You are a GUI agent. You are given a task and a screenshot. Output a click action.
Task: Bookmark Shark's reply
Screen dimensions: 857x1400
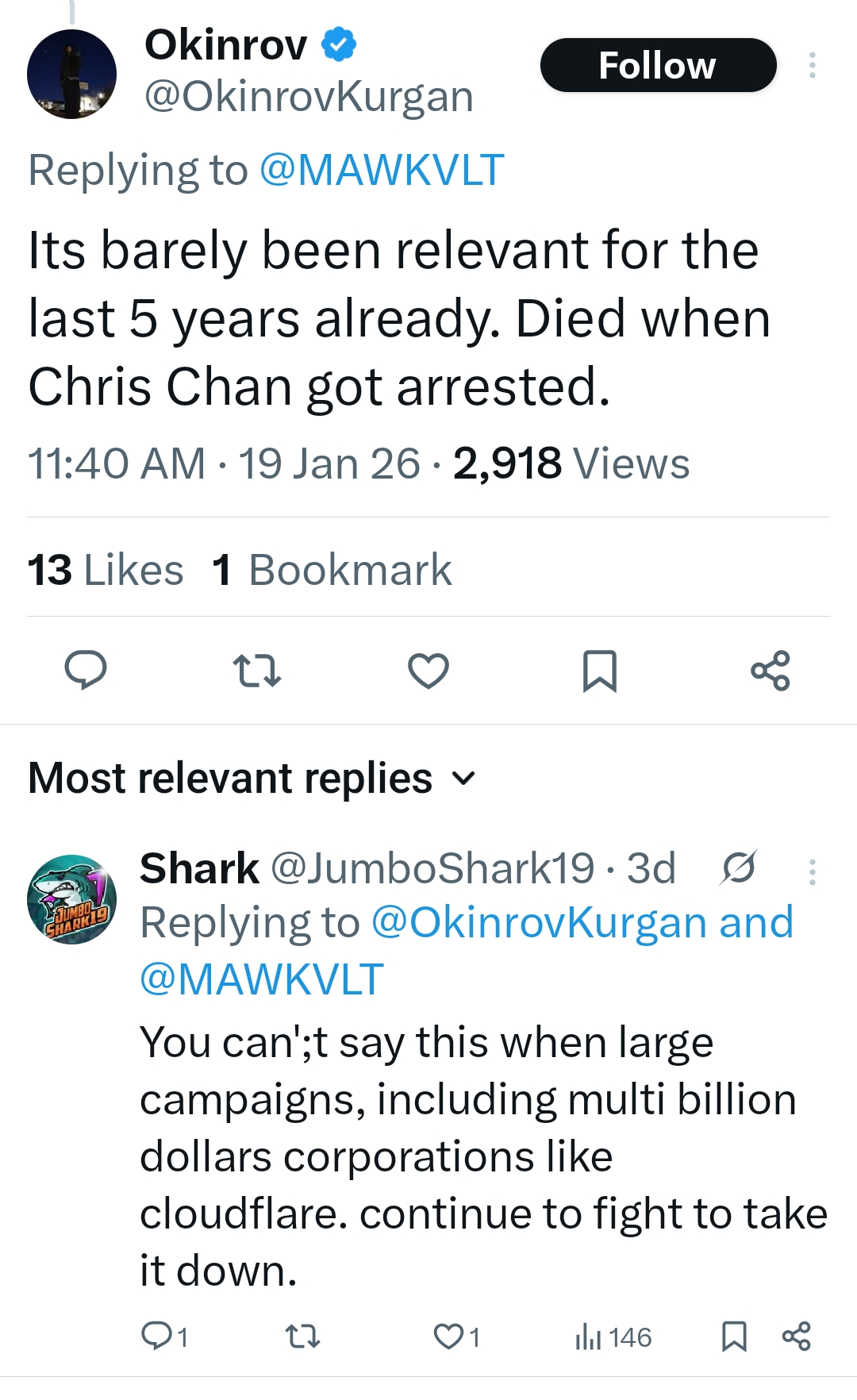pyautogui.click(x=736, y=1336)
